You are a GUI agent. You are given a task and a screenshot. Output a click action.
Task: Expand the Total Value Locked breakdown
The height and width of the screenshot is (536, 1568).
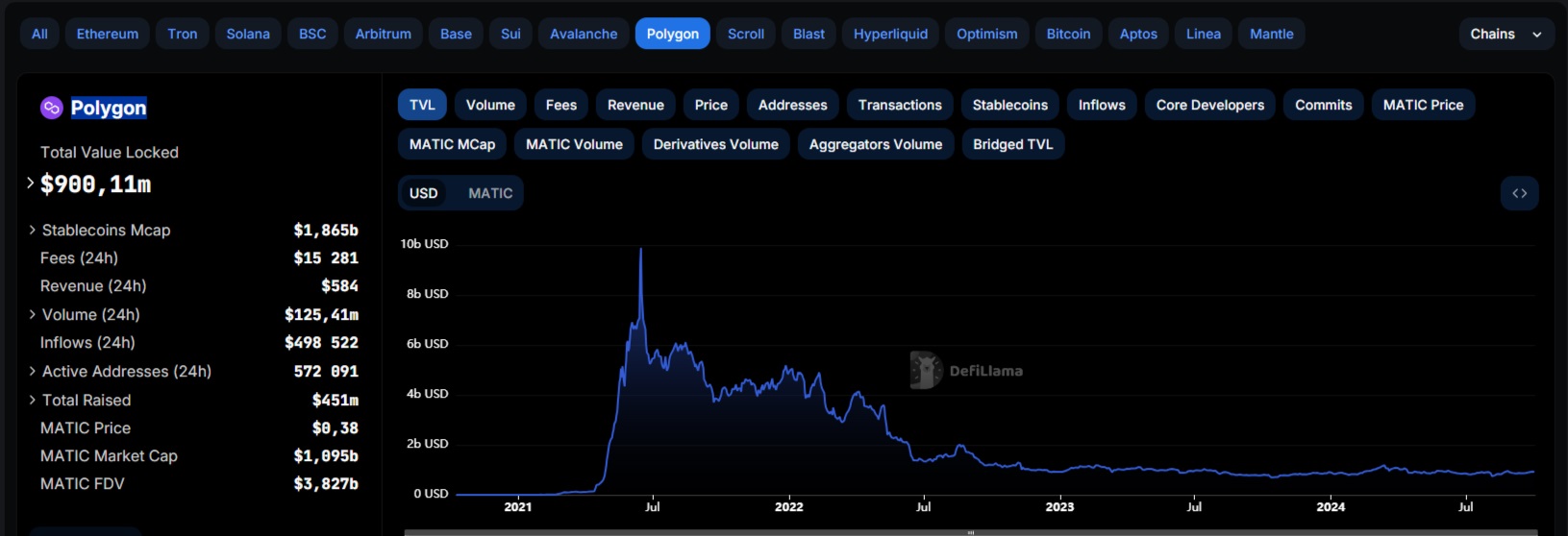(31, 183)
